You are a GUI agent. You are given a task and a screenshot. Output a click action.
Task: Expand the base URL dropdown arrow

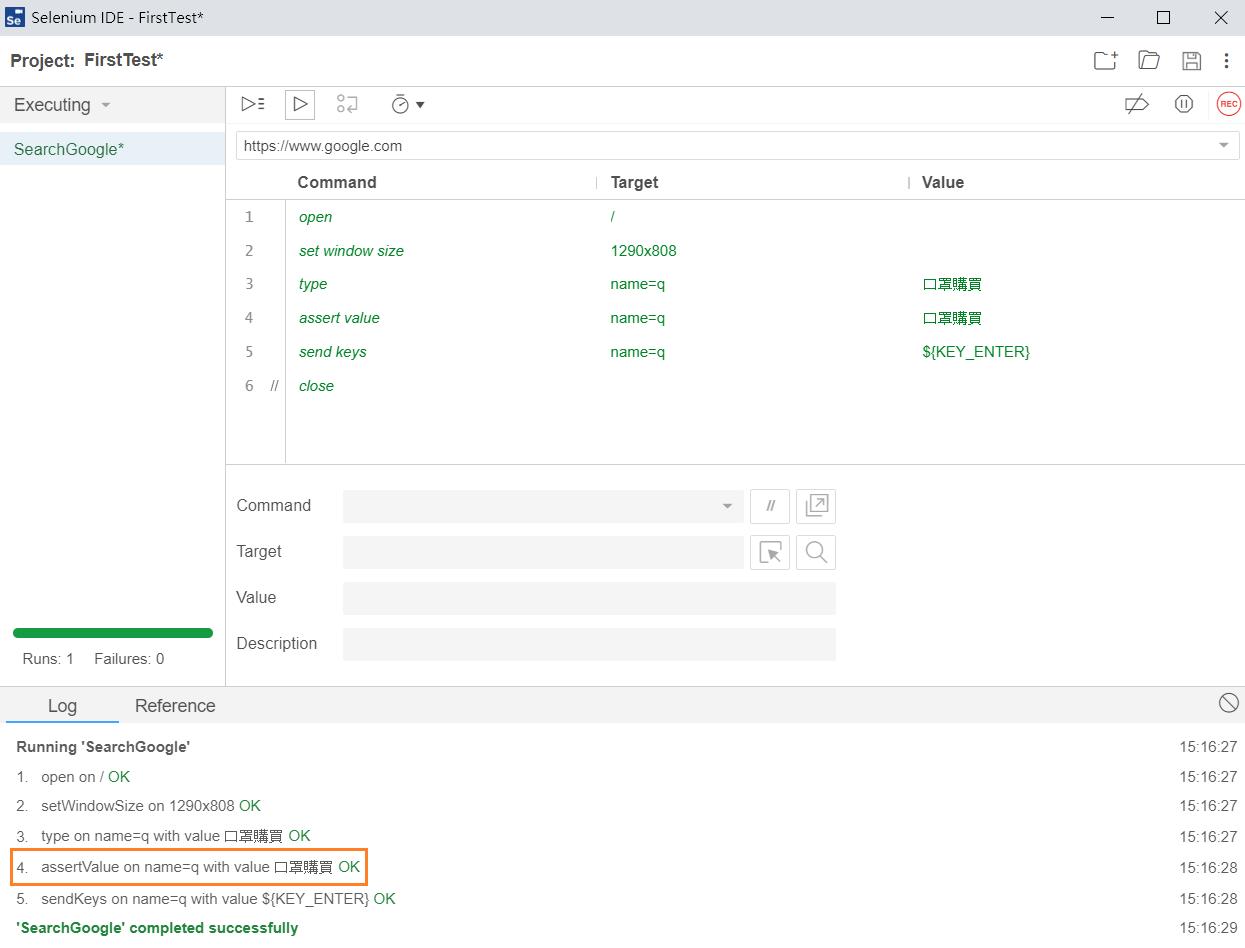coord(1224,146)
